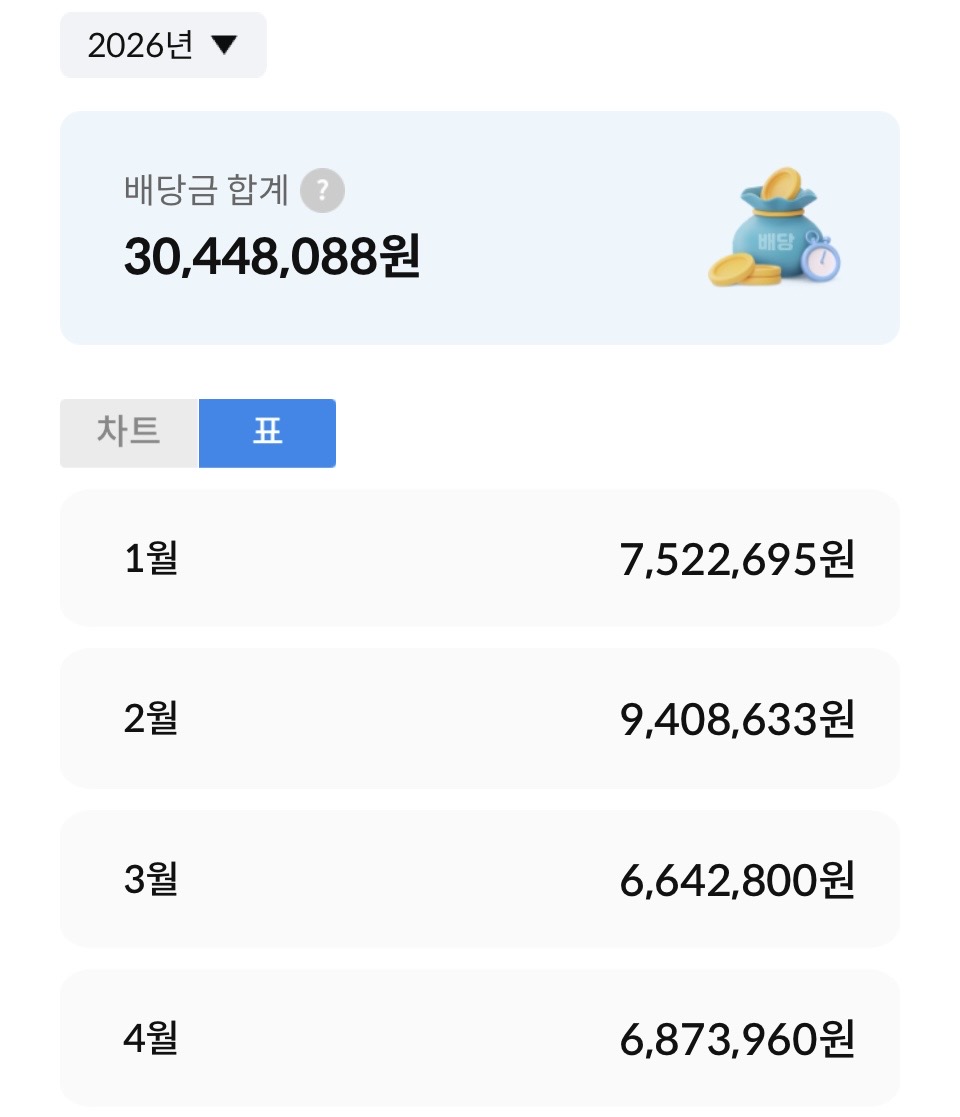Open the 2026년 year dropdown
The height and width of the screenshot is (1117, 960).
pyautogui.click(x=163, y=45)
